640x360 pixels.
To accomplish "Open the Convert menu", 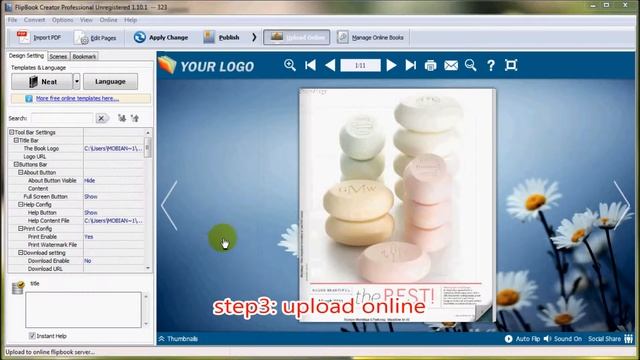I will pos(34,20).
